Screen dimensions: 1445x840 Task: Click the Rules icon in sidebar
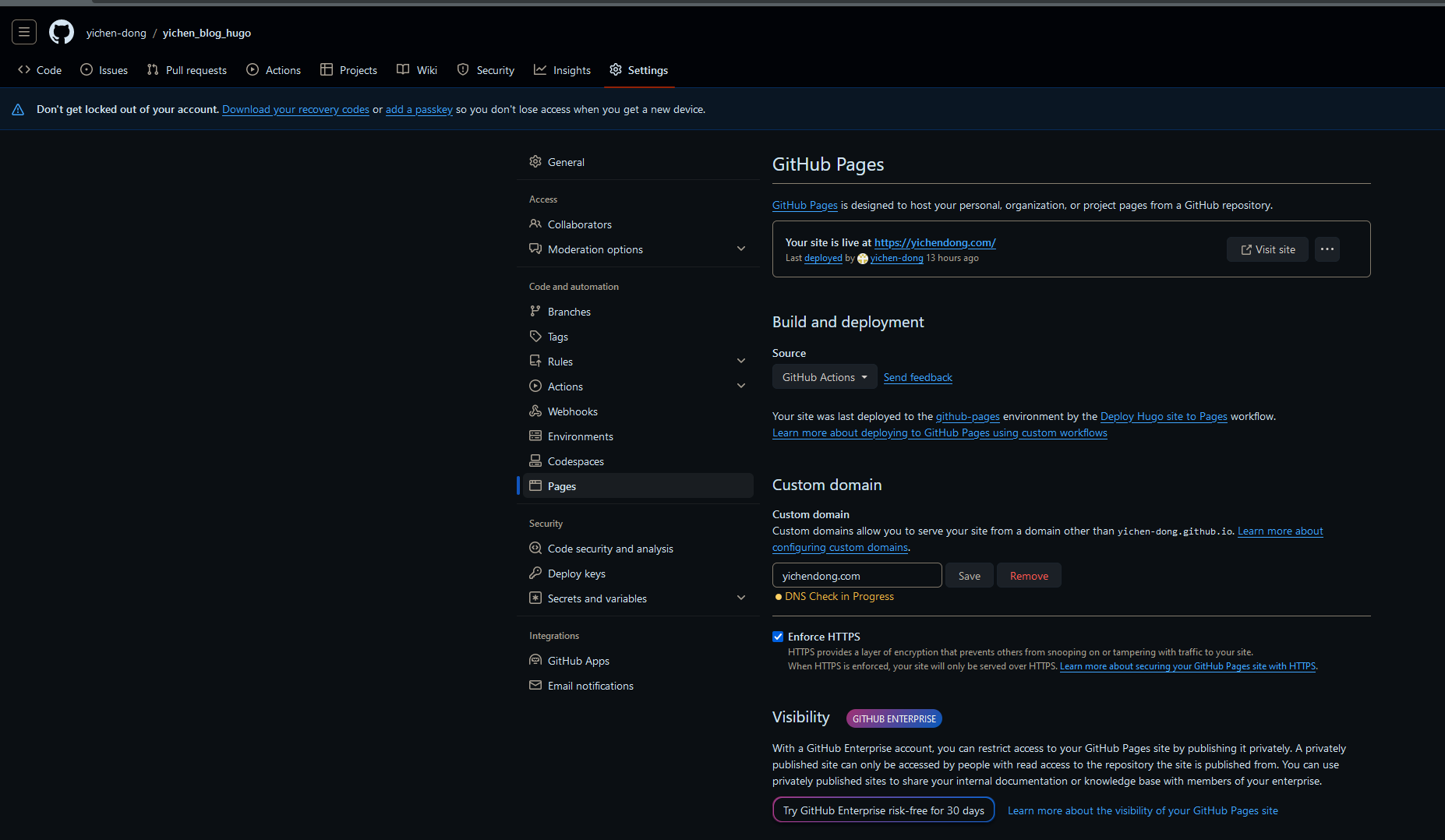pyautogui.click(x=535, y=361)
